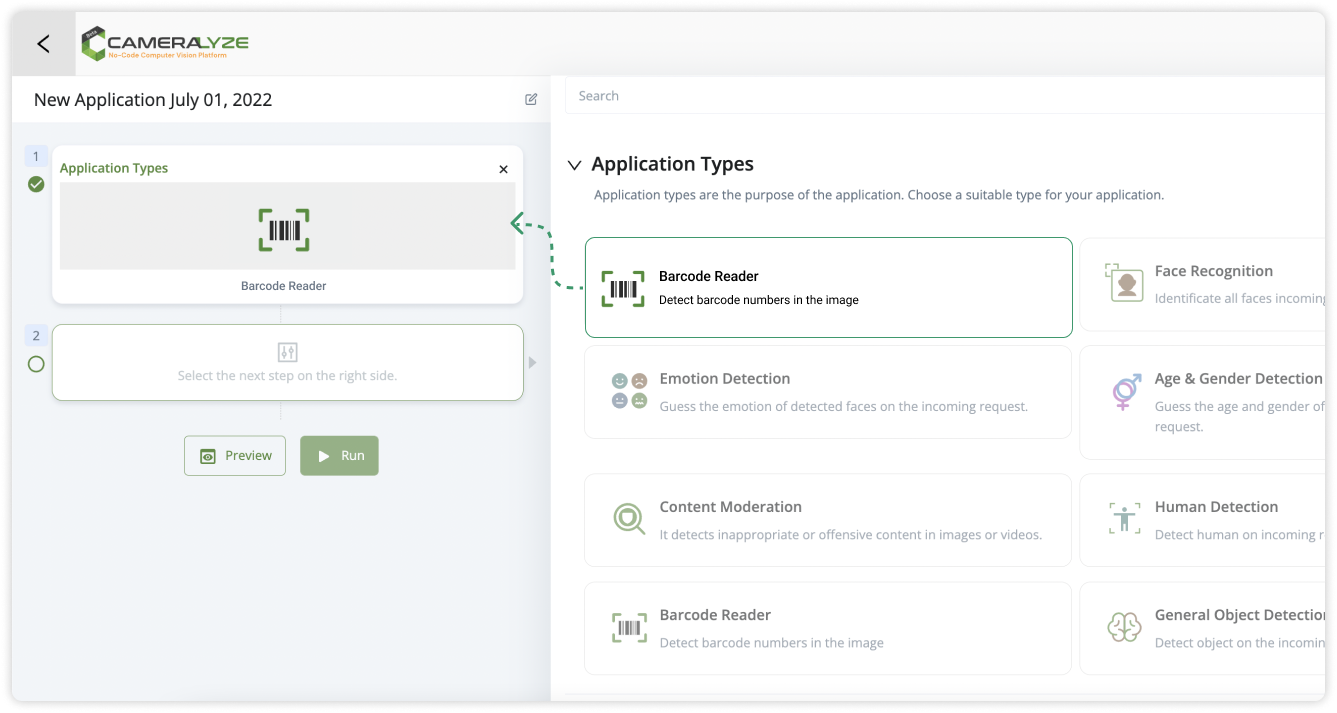Image resolution: width=1337 pixels, height=713 pixels.
Task: Click the arrow right of step 2 card
Action: (x=533, y=362)
